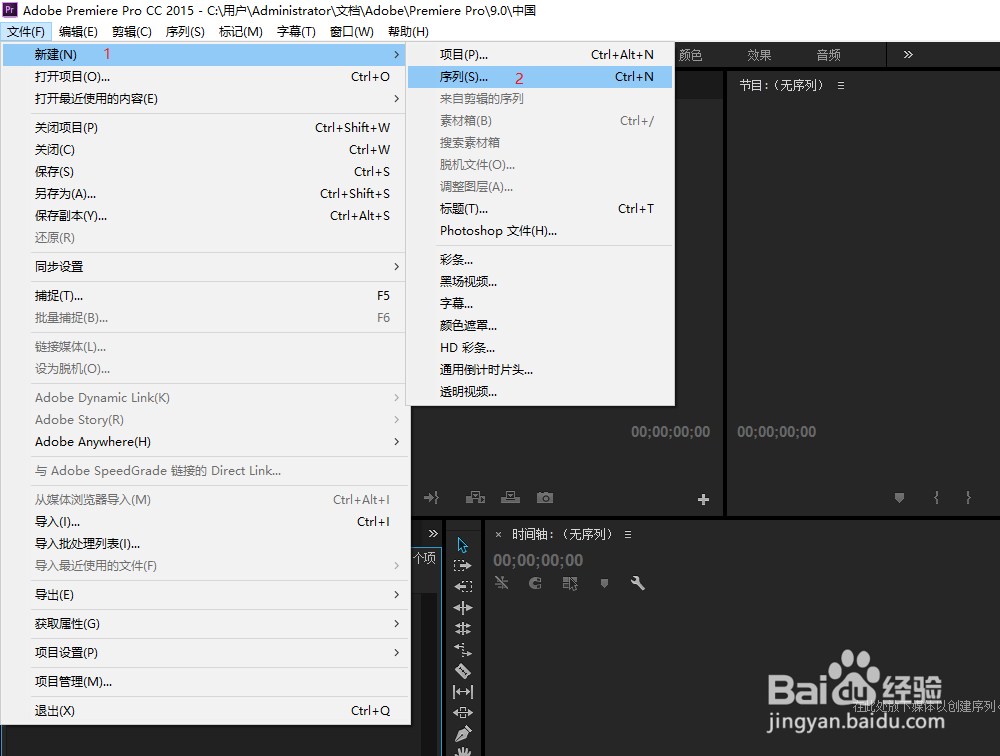
Task: Click Mark Out brace in program monitor
Action: [968, 498]
